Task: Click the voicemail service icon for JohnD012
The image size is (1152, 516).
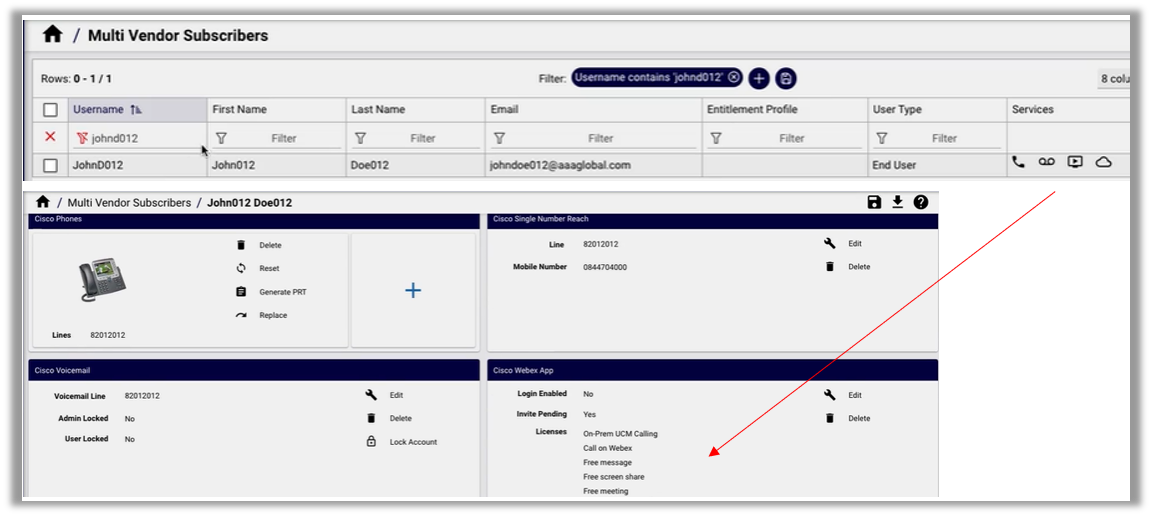Action: click(1046, 162)
